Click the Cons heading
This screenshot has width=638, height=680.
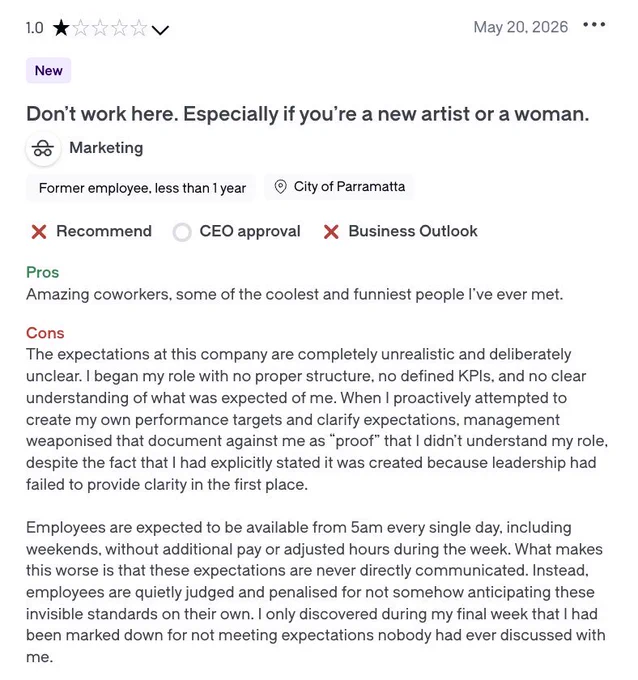click(45, 333)
